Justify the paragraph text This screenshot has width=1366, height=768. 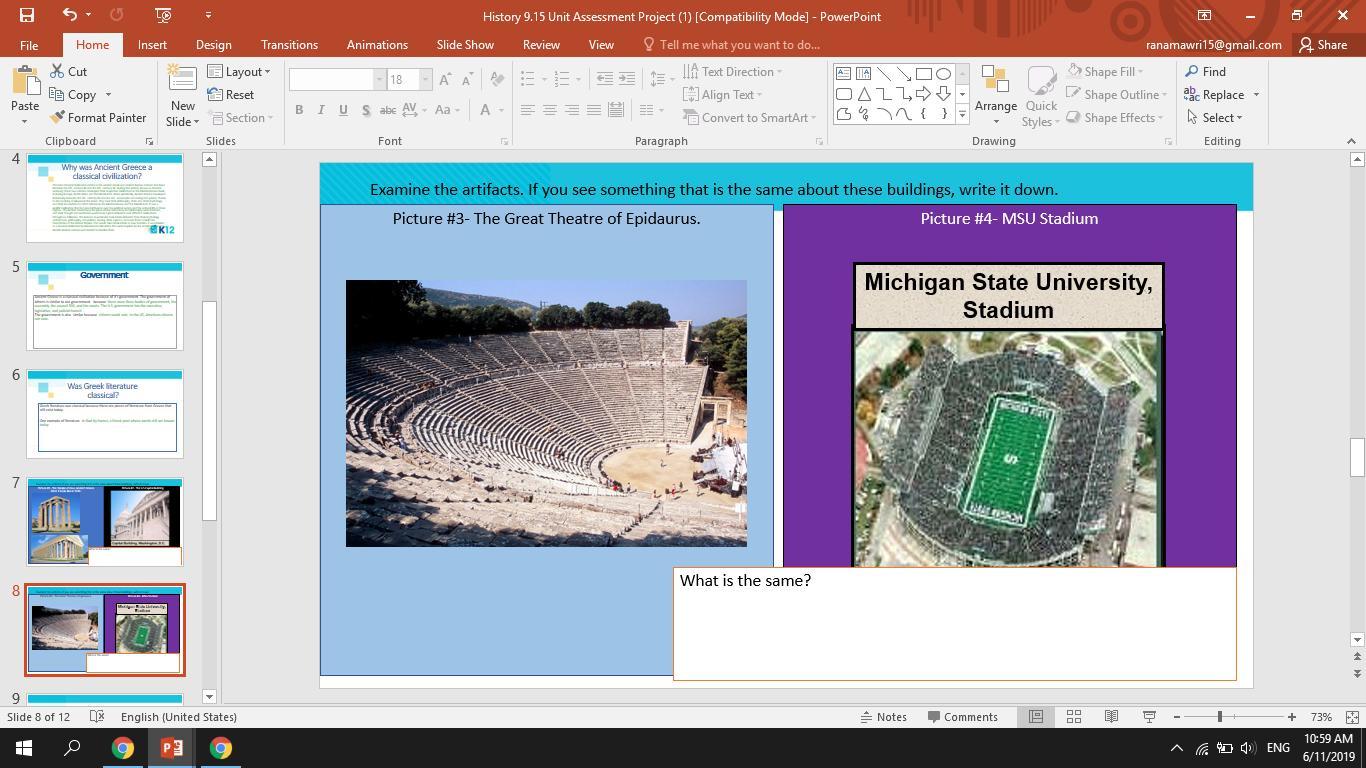click(x=594, y=110)
